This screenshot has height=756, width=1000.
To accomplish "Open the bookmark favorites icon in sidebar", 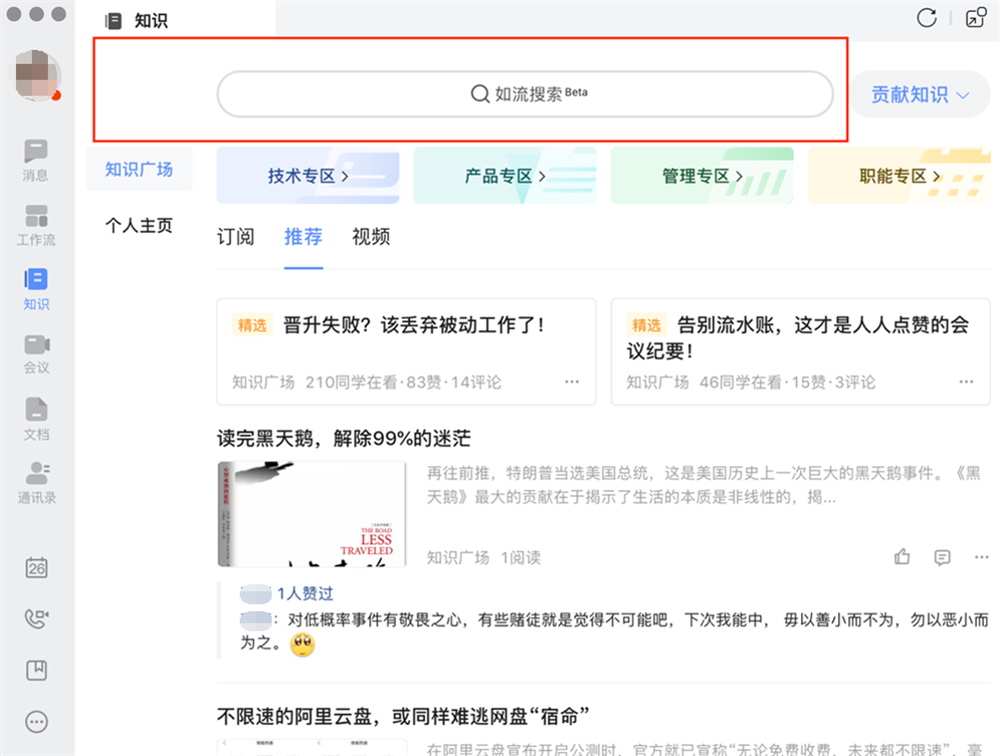I will 36,670.
